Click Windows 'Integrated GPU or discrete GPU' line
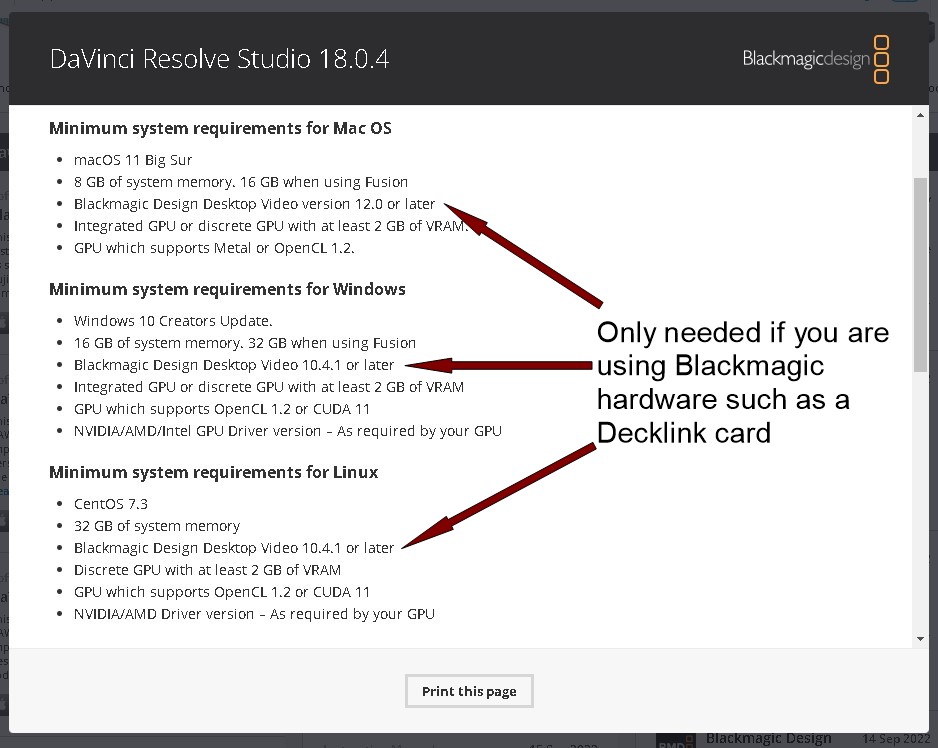This screenshot has height=748, width=938. coord(269,387)
